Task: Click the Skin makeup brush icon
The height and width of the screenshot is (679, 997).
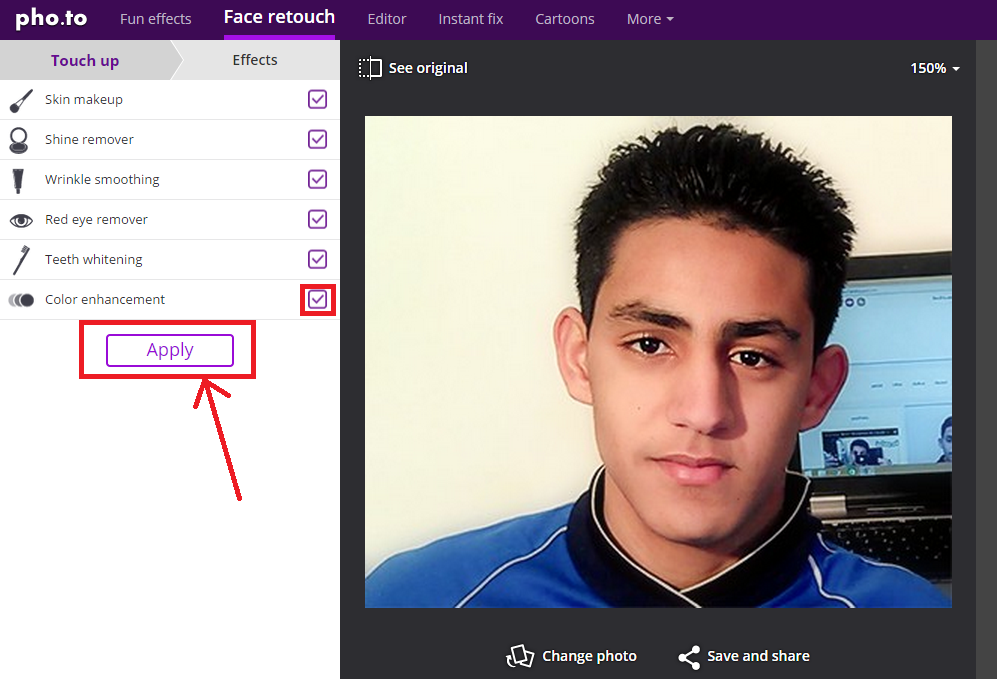Action: [21, 100]
